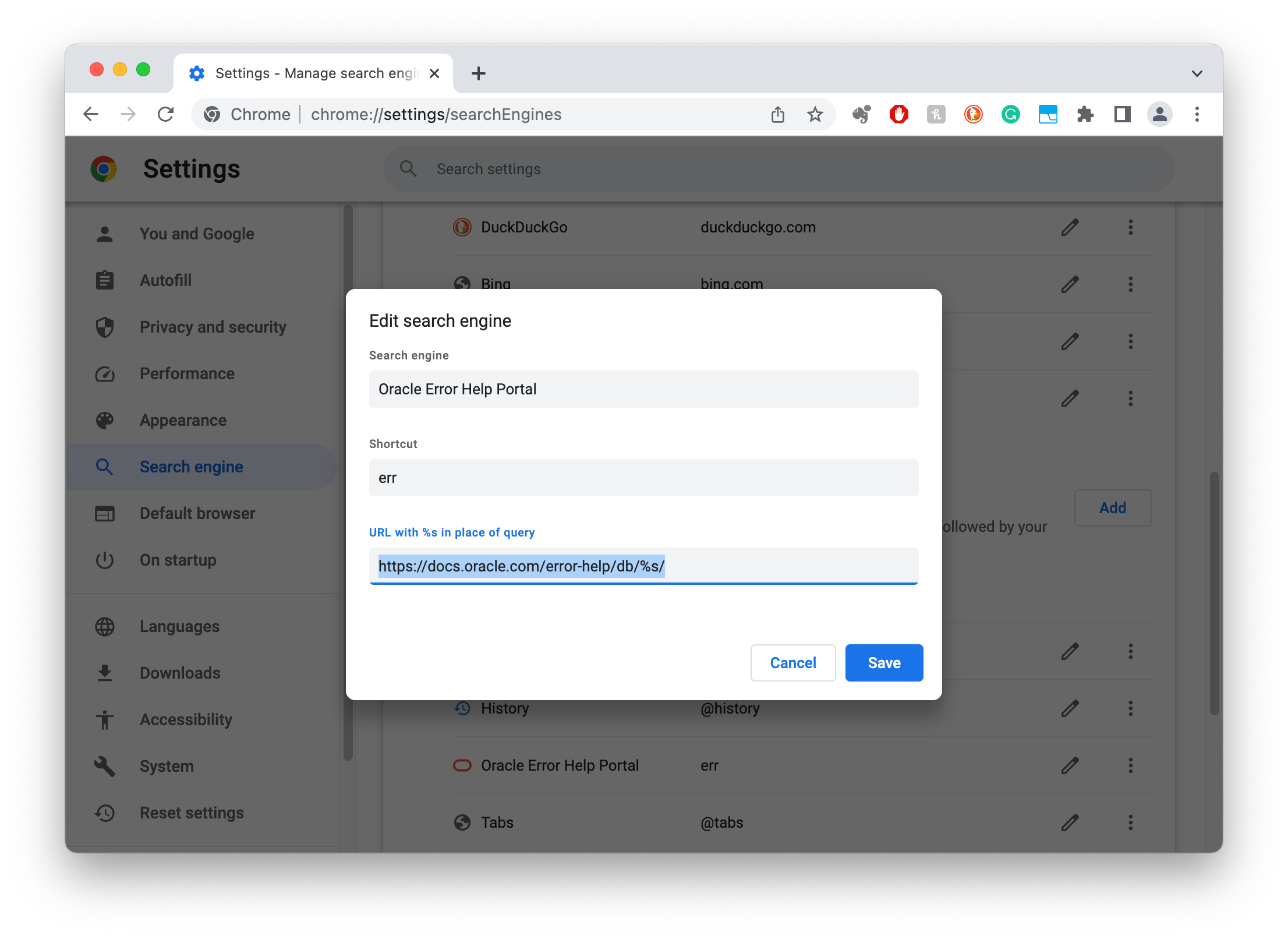Open the Evernote Web Clipper extension
This screenshot has width=1288, height=939.
(x=861, y=114)
